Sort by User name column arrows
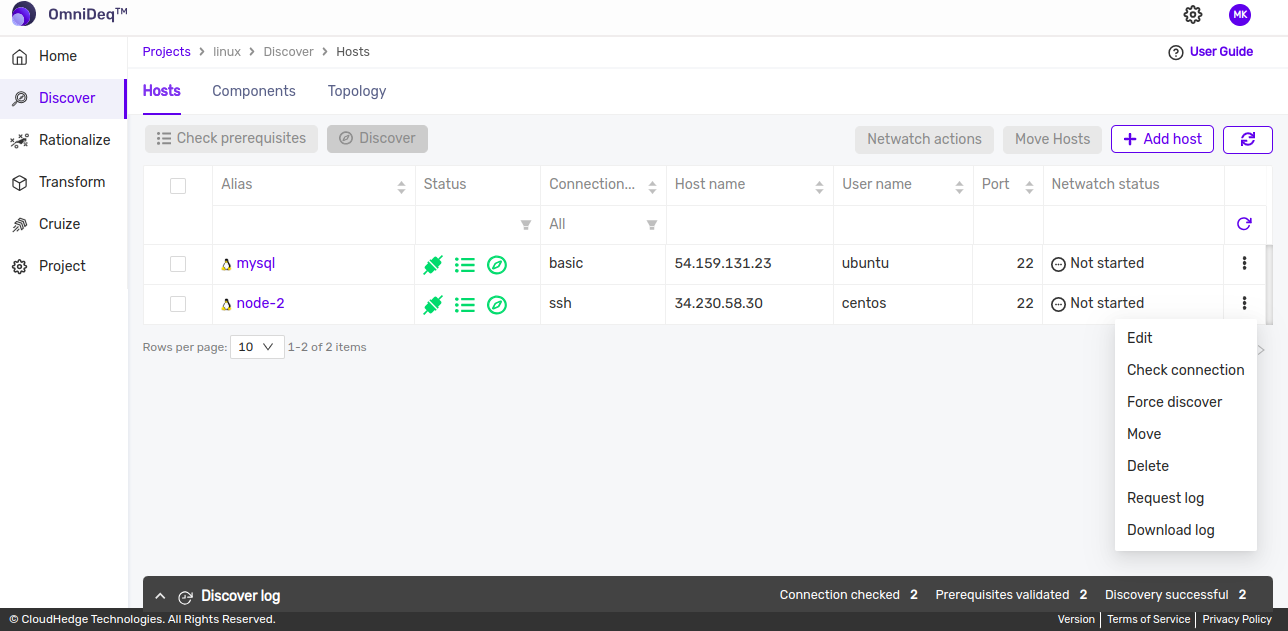 point(959,186)
